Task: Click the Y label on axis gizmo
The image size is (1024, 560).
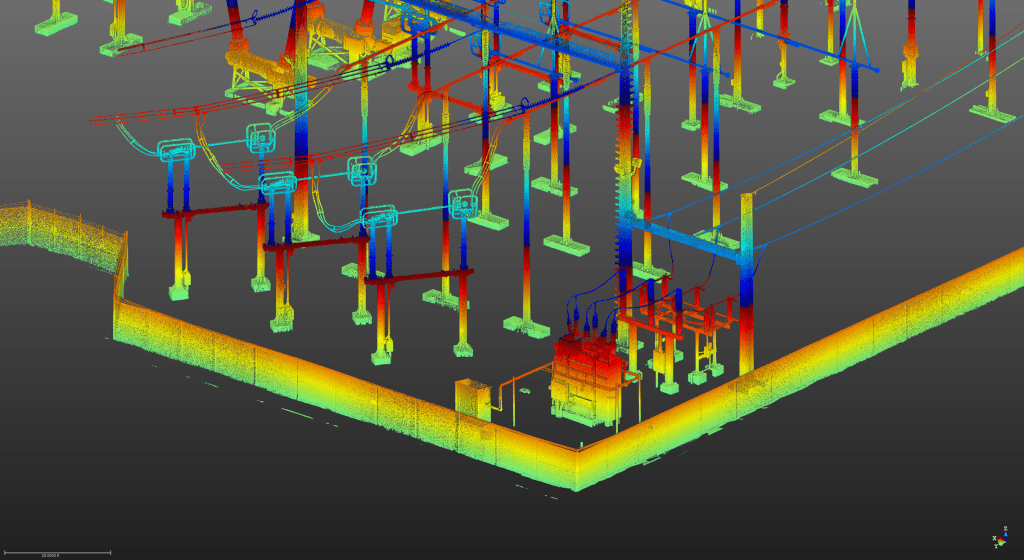Action: point(996,546)
